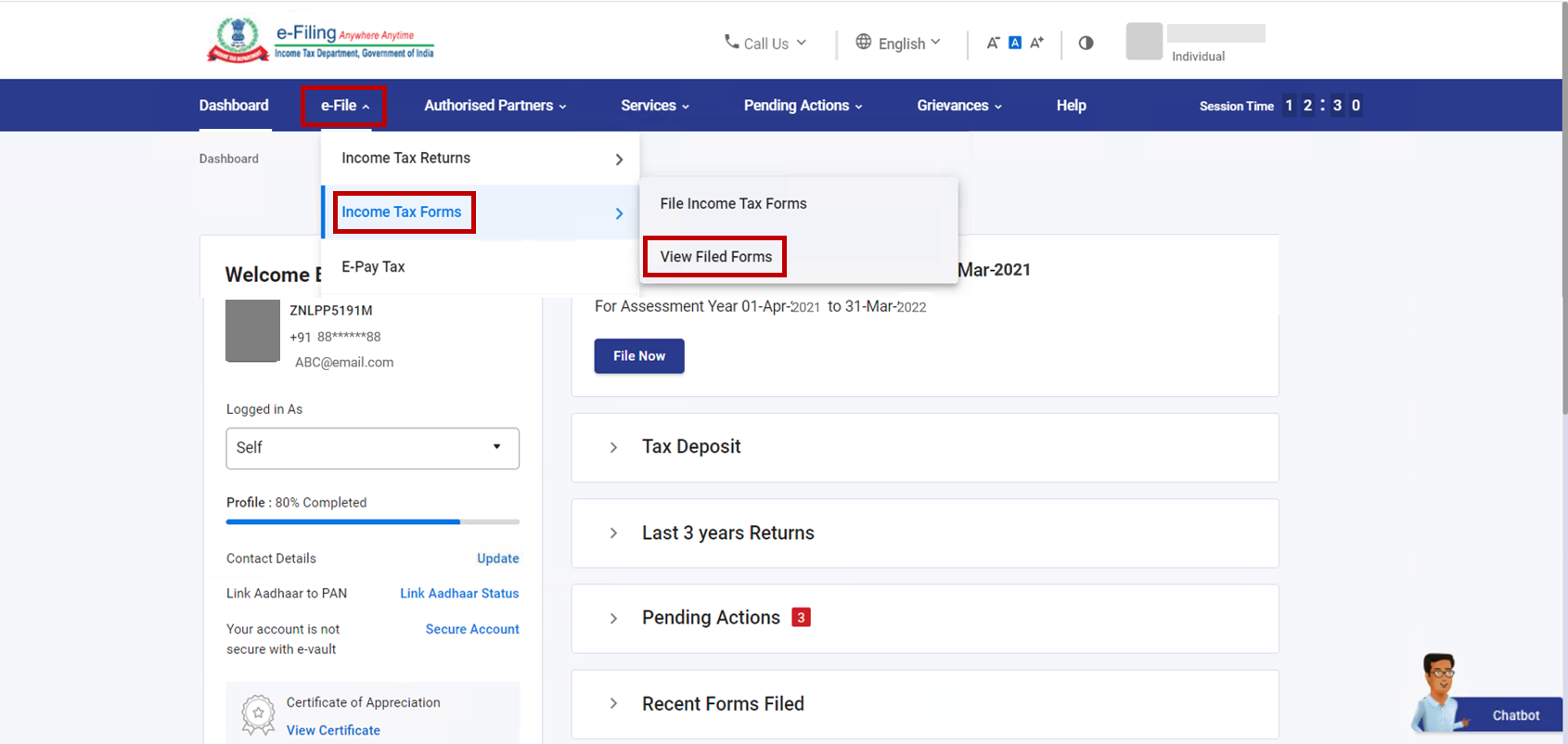This screenshot has height=744, width=1568.
Task: Expand the Pending Actions panel
Action: [x=613, y=618]
